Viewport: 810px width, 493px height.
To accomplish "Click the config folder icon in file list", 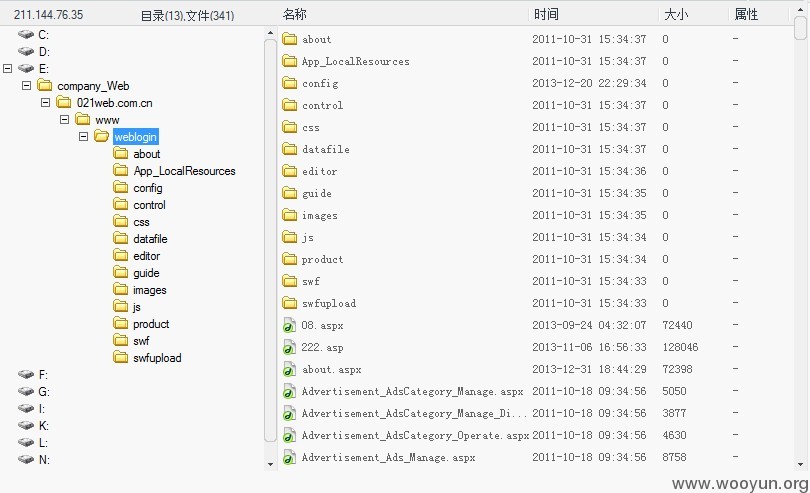I will (x=290, y=83).
